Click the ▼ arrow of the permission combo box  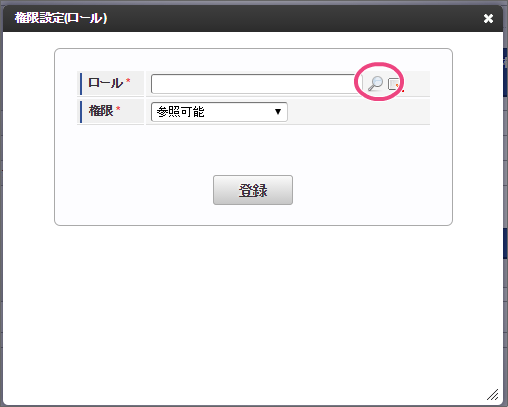[x=278, y=112]
